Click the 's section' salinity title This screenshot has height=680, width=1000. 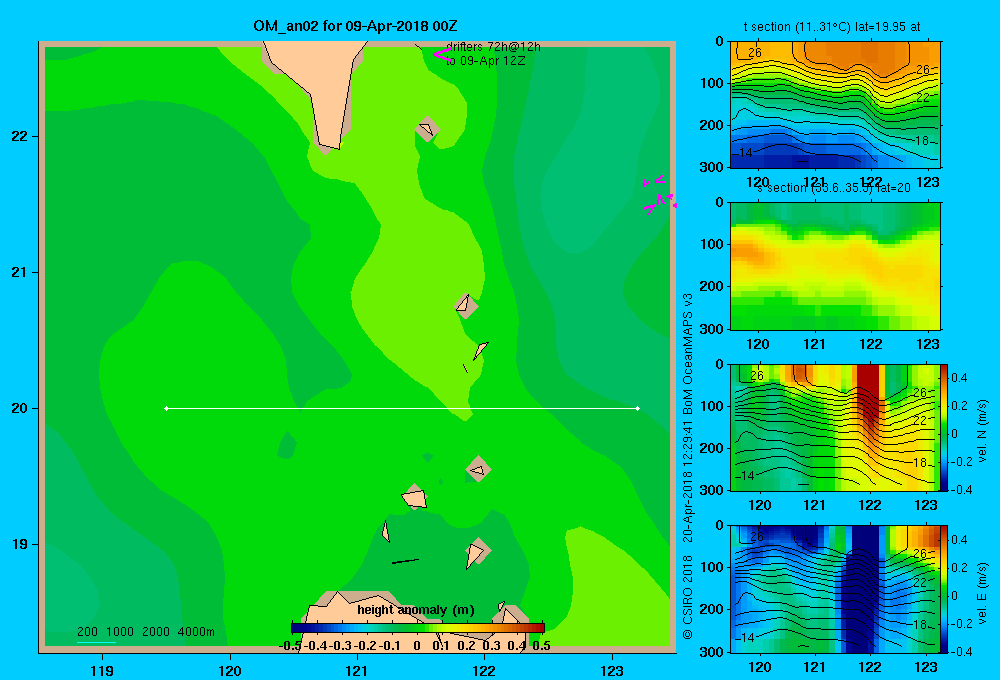[834, 188]
